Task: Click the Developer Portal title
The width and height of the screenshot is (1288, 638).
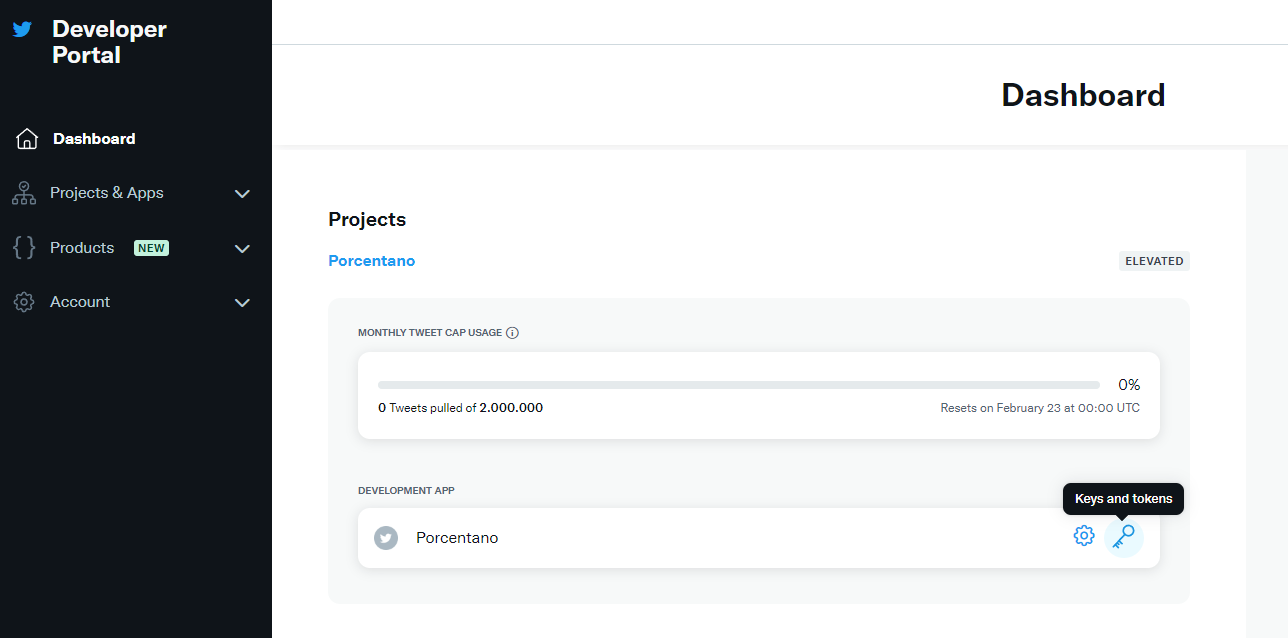Action: [x=109, y=42]
